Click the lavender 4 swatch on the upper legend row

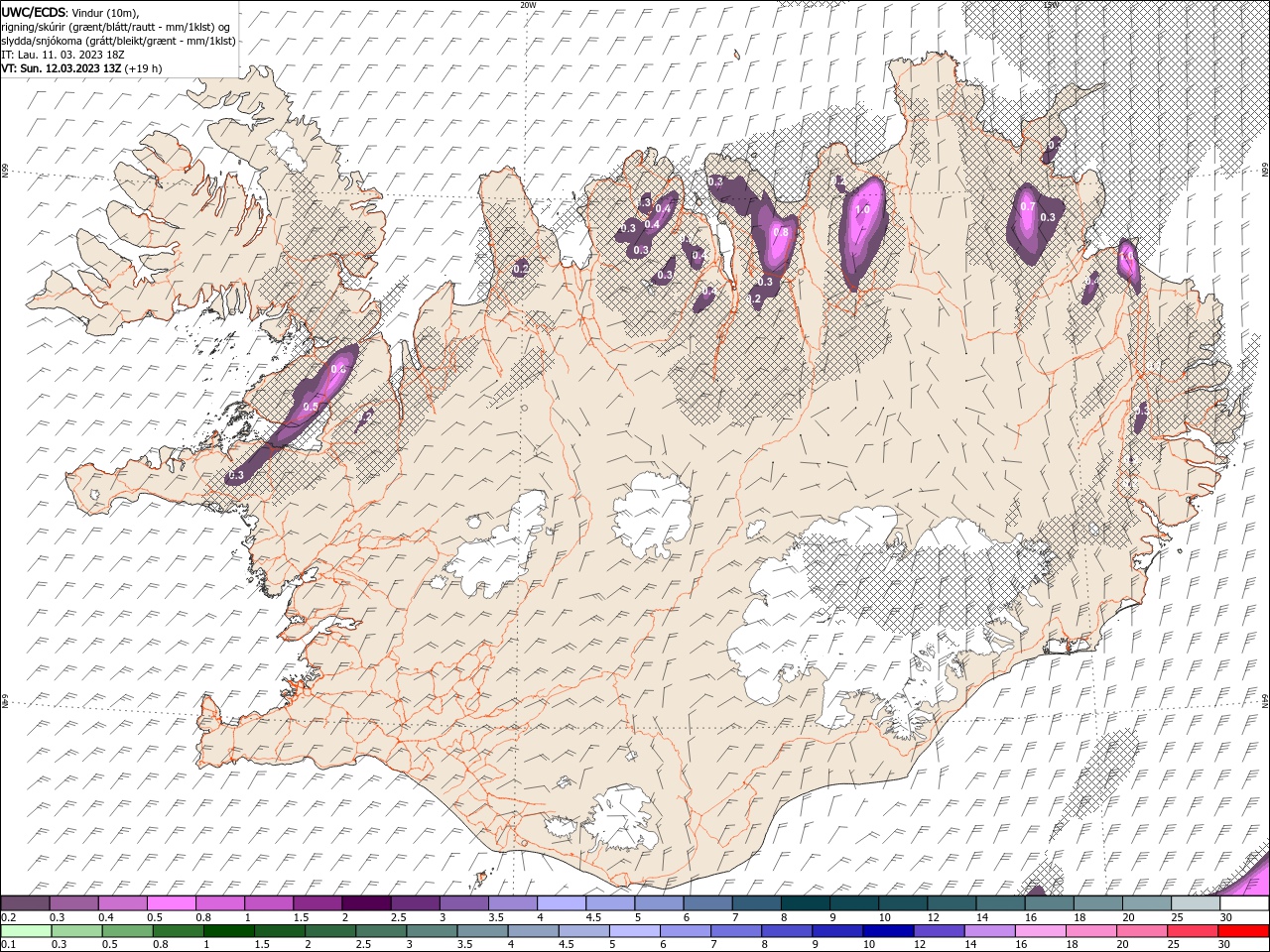click(561, 903)
